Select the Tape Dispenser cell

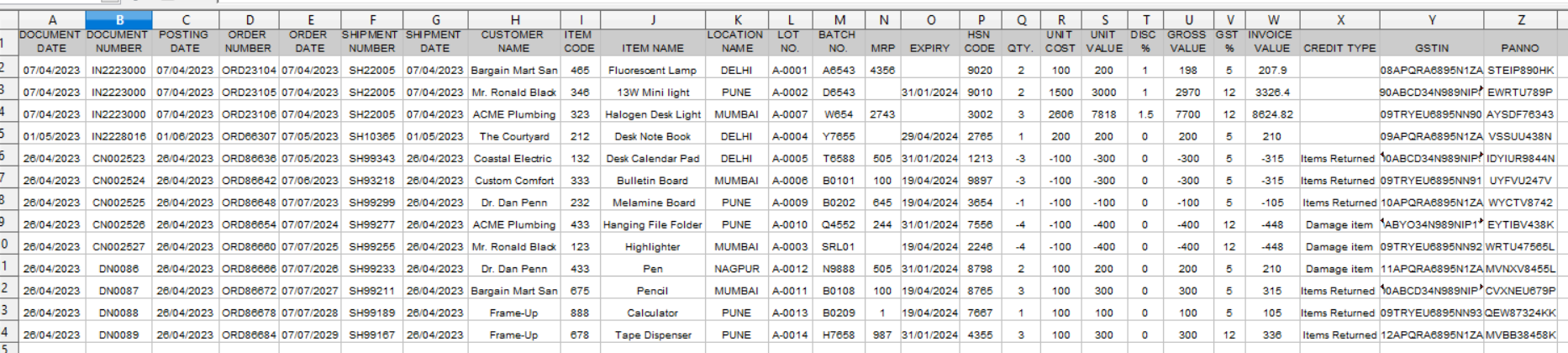coord(653,335)
